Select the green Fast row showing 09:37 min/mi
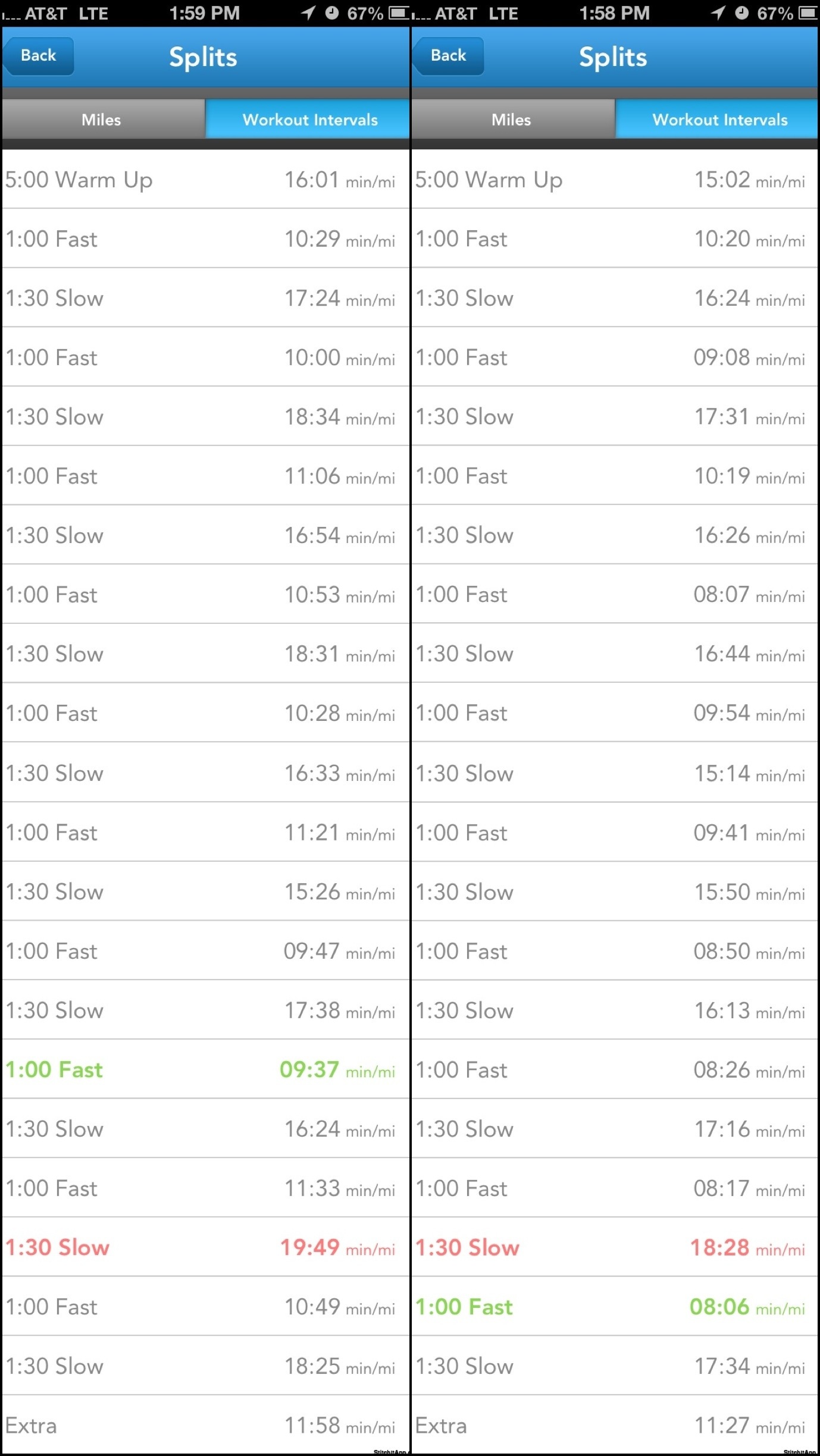The image size is (820, 1456). pyautogui.click(x=205, y=1069)
